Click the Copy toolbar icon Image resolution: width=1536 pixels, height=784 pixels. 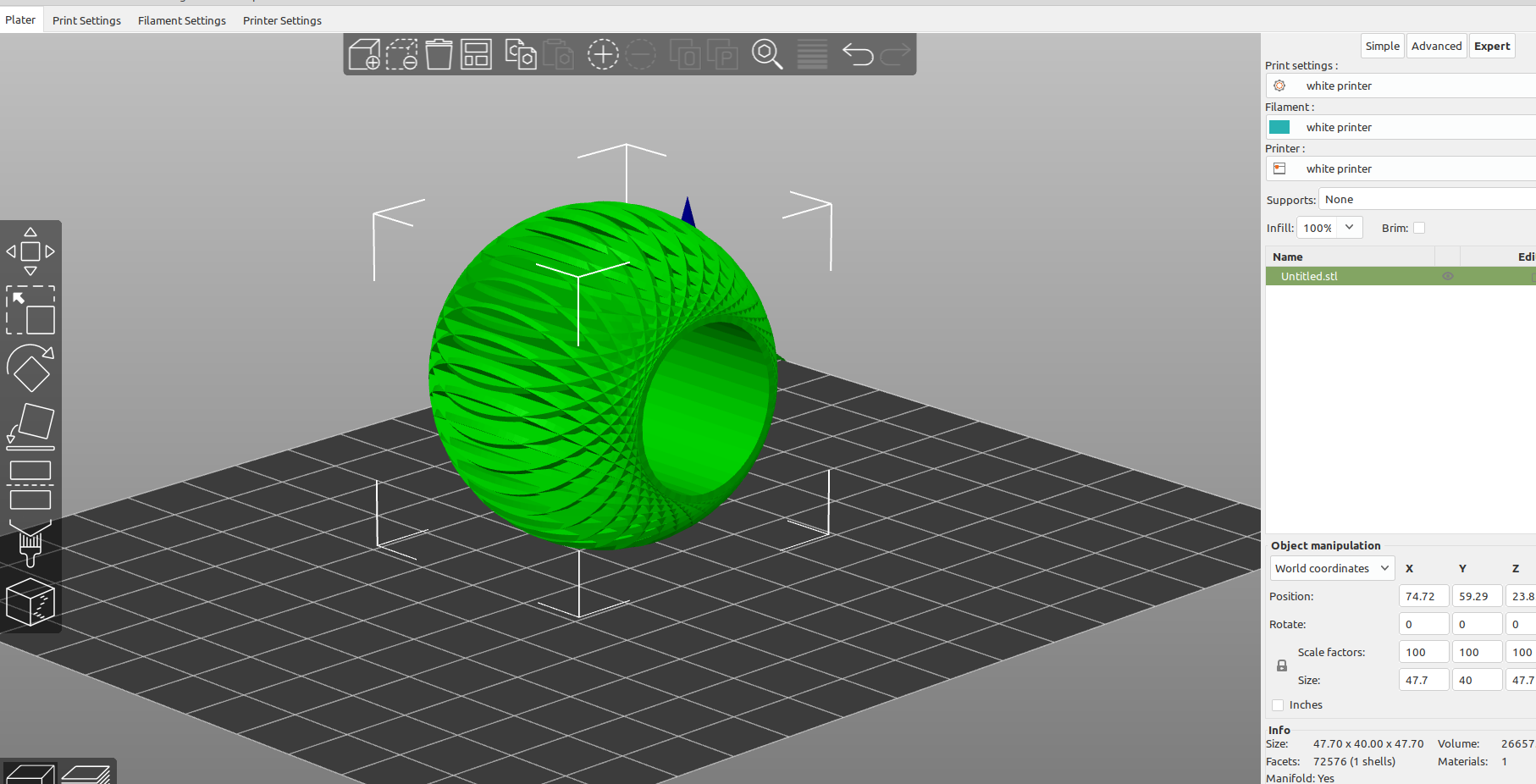pos(521,54)
